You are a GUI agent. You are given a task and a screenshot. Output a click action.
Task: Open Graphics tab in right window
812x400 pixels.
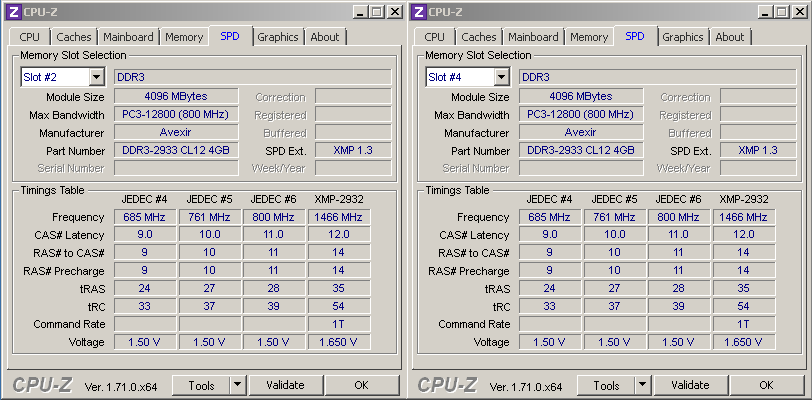(683, 37)
